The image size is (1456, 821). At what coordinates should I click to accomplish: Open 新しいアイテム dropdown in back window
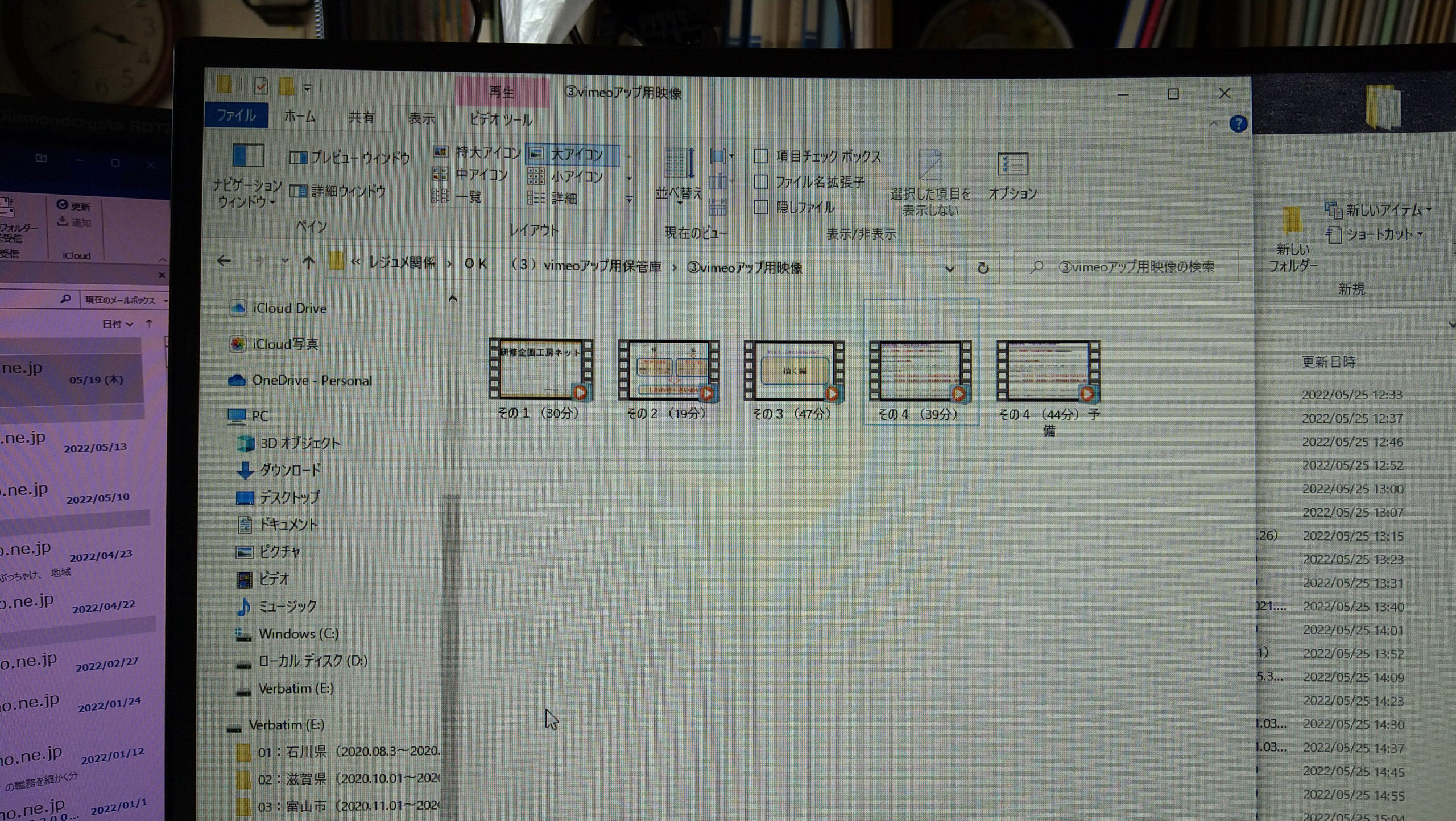point(1378,210)
